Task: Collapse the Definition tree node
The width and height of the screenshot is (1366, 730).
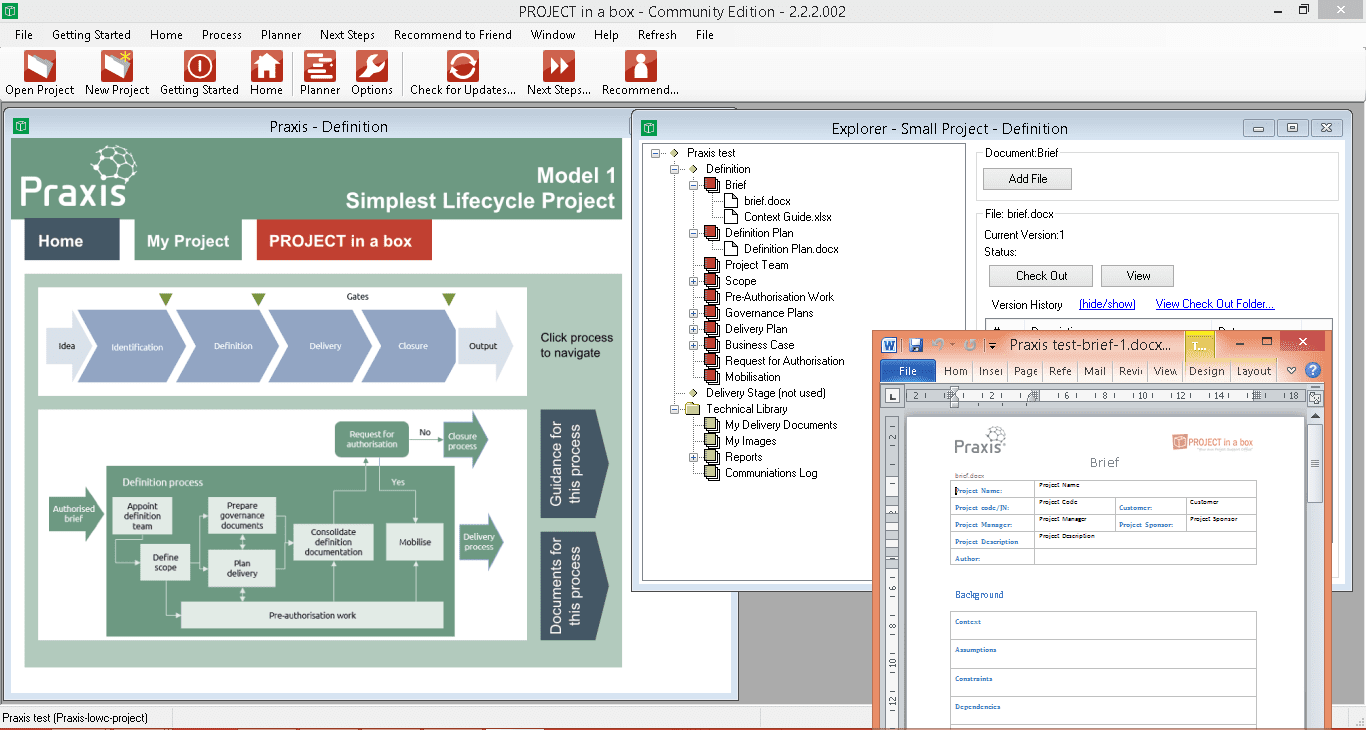Action: pos(675,169)
